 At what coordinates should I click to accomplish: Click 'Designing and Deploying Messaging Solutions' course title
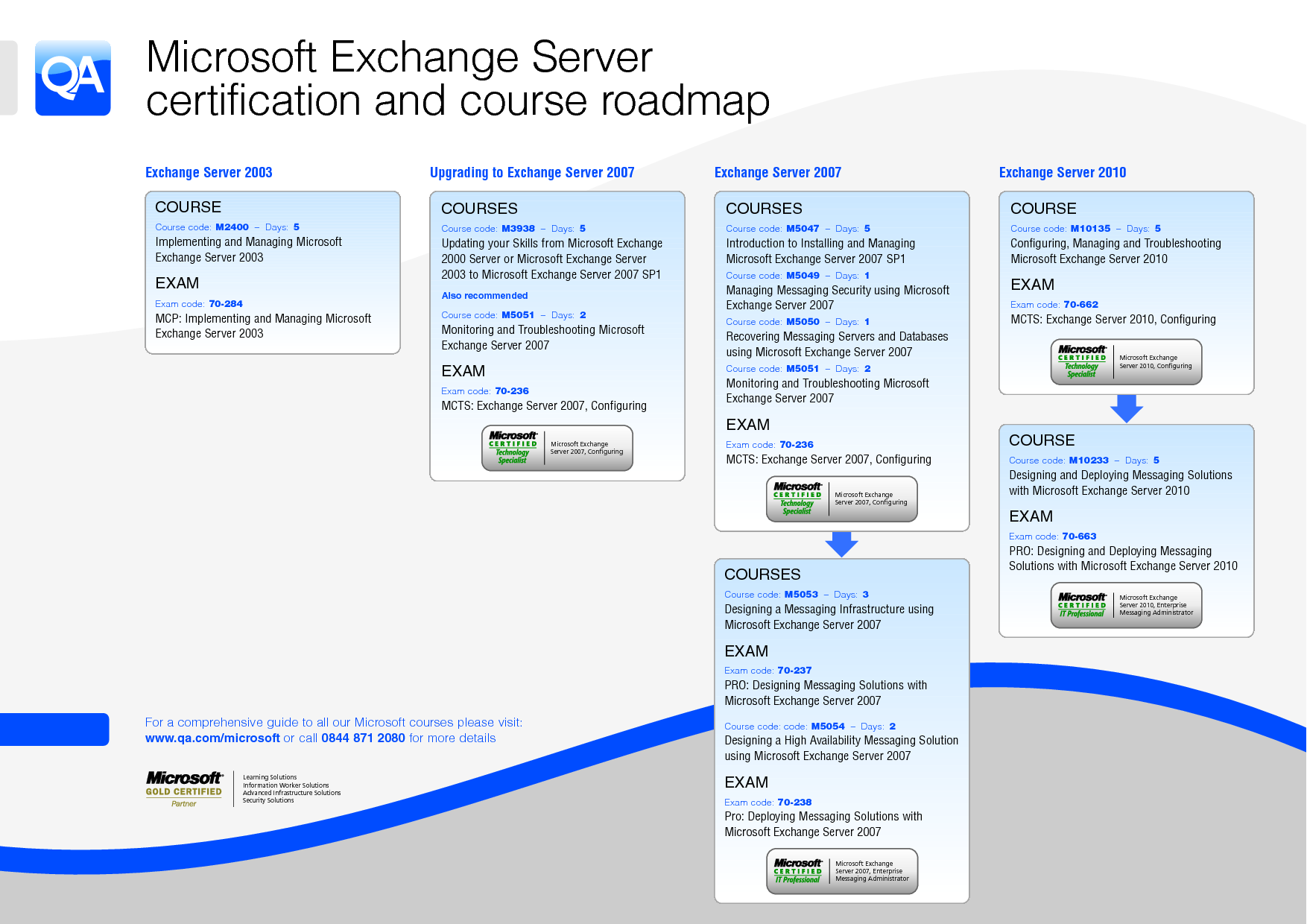tap(1121, 475)
